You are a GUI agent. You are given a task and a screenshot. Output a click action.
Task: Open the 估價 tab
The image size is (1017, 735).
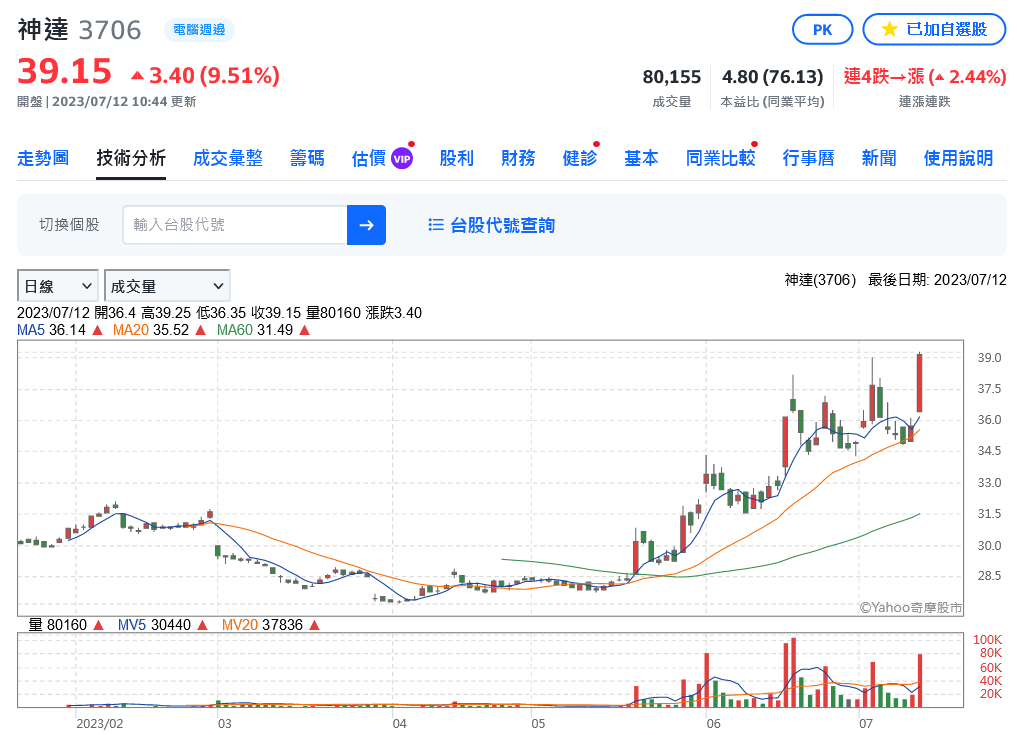[368, 158]
